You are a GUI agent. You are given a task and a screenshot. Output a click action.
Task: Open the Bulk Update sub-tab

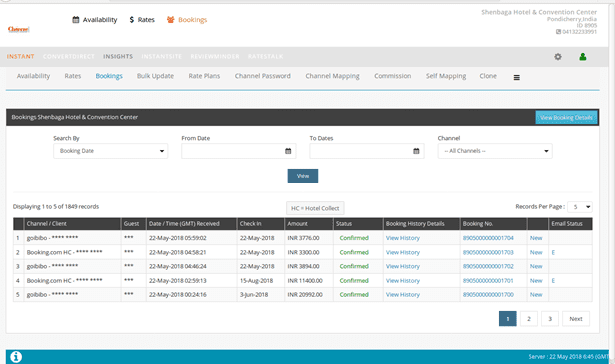click(155, 76)
